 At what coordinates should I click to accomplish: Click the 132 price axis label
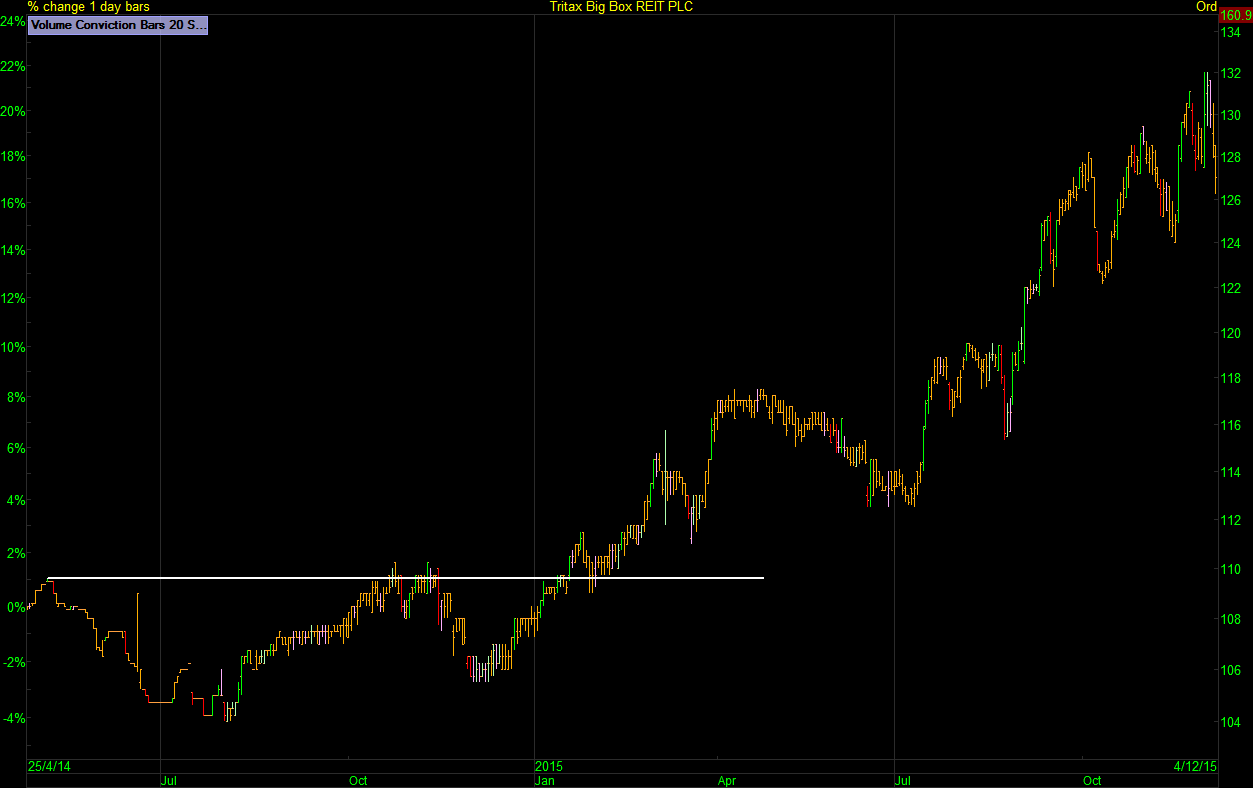1230,74
